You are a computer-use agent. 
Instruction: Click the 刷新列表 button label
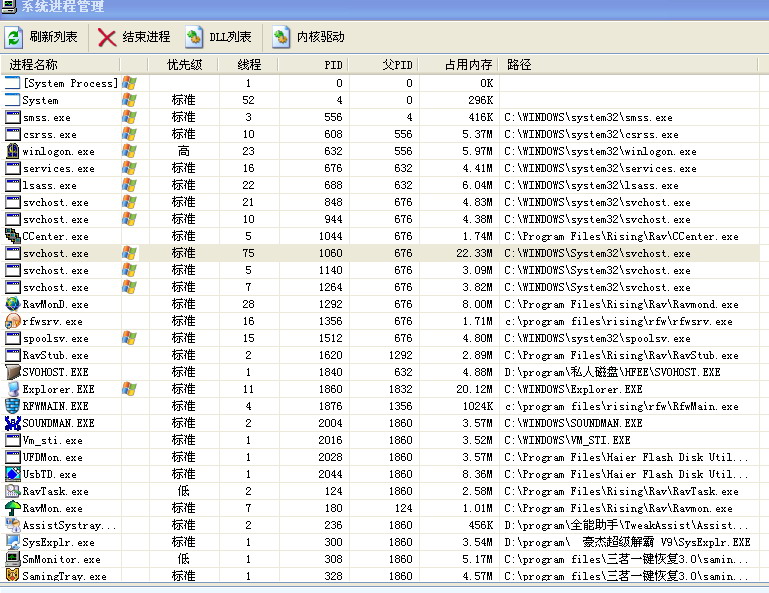(53, 37)
